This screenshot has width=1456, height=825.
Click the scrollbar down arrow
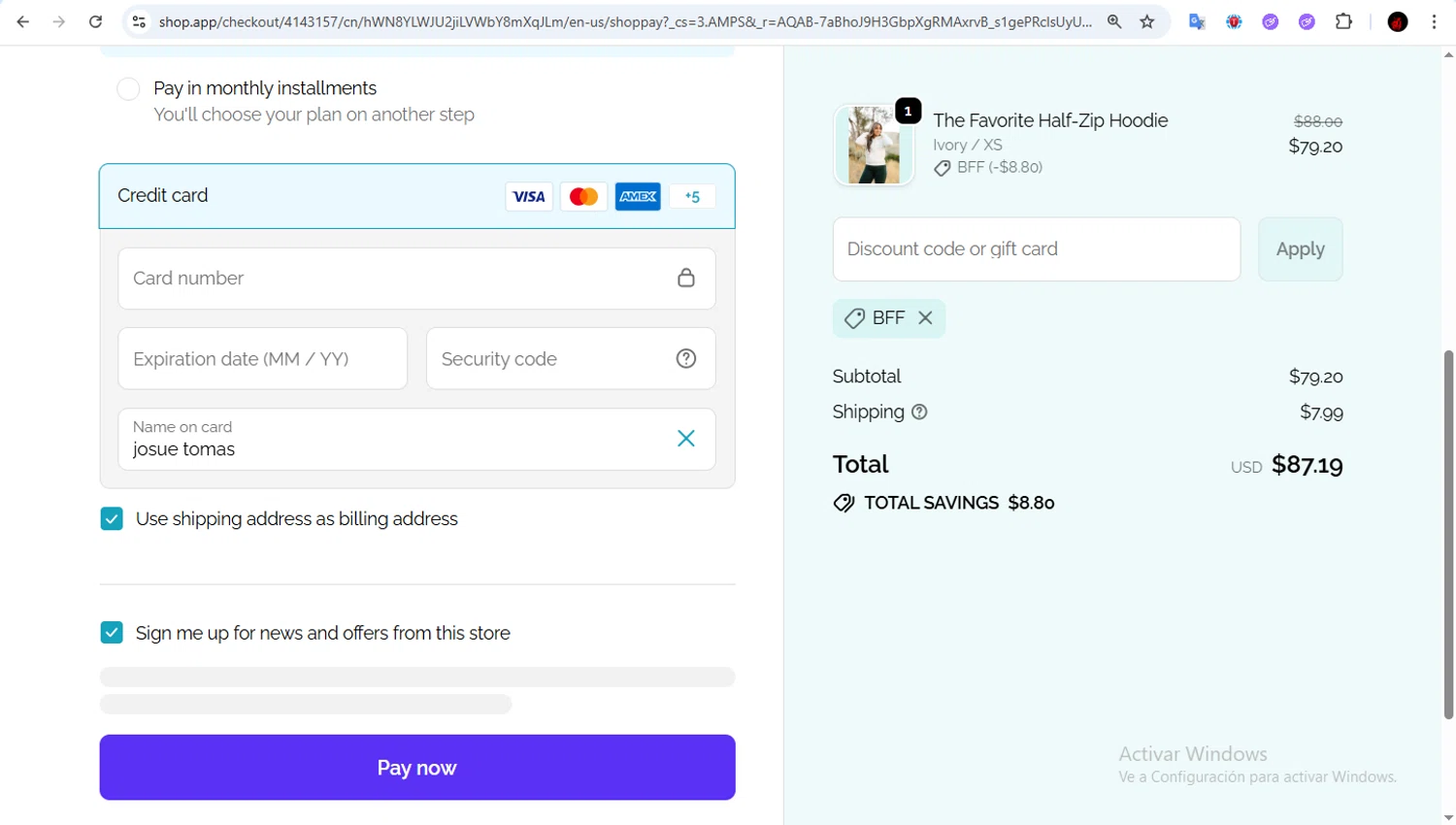[x=1448, y=817]
